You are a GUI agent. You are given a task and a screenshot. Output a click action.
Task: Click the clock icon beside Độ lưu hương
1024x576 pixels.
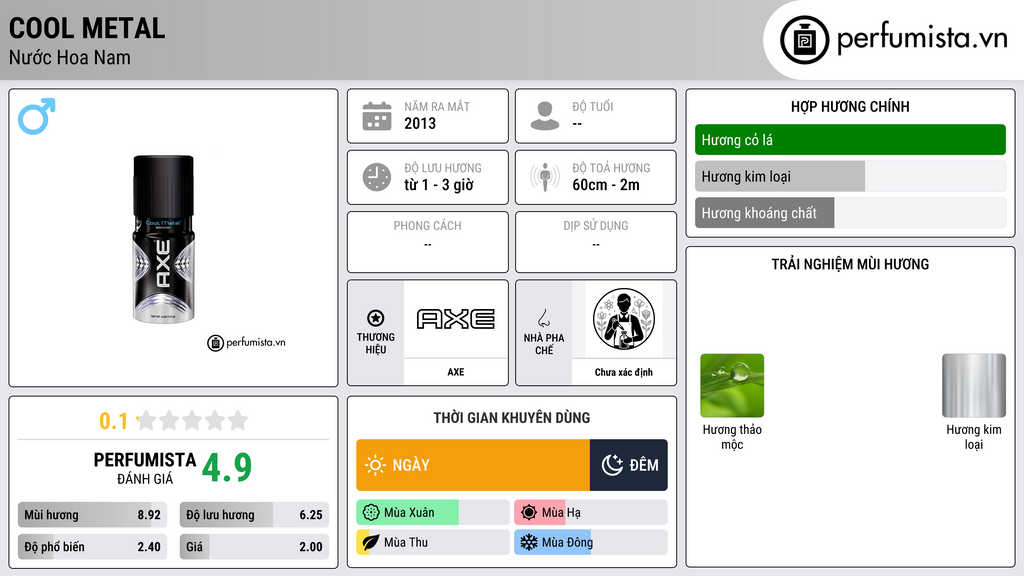point(377,177)
